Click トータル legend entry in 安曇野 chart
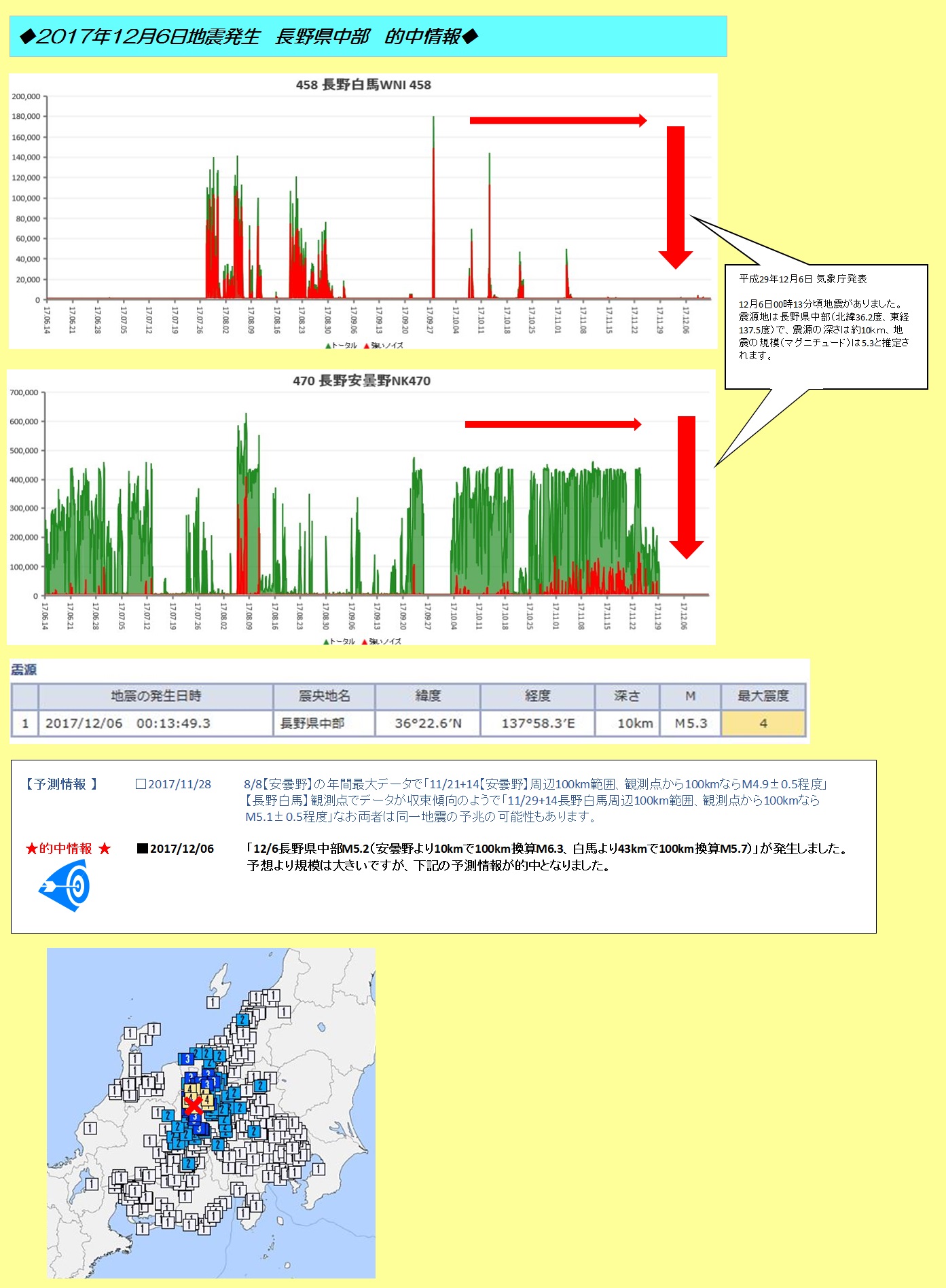This screenshot has height=1288, width=946. tap(340, 642)
